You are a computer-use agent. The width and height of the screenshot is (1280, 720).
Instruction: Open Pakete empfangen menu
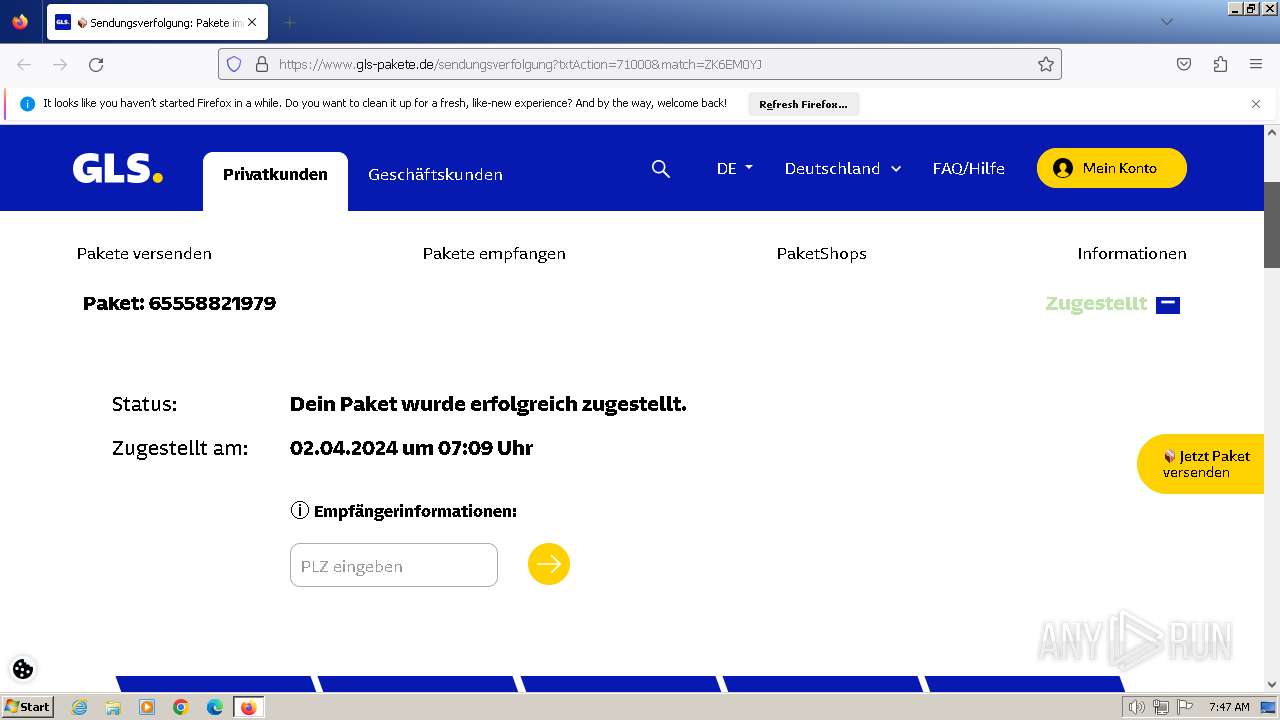pyautogui.click(x=494, y=253)
